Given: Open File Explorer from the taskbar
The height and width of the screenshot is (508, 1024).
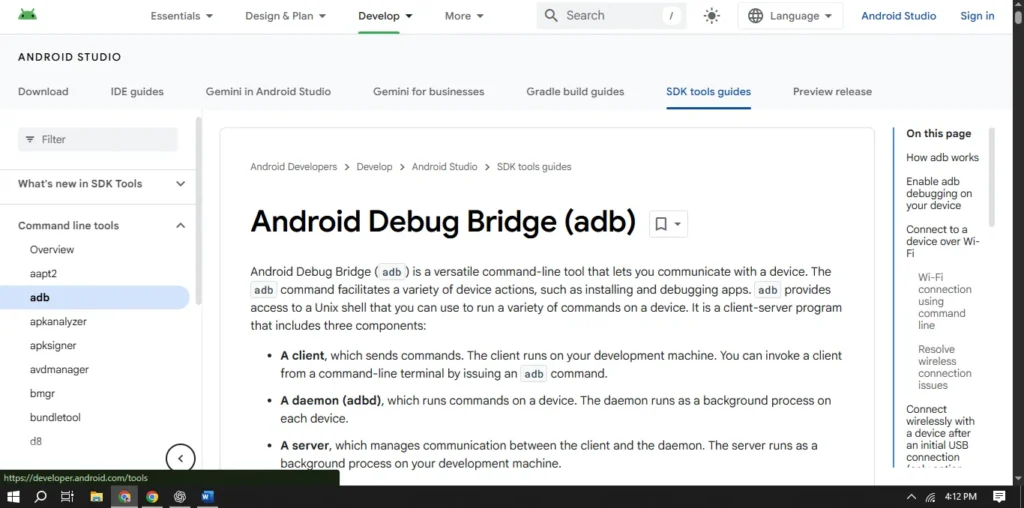Looking at the screenshot, I should pyautogui.click(x=96, y=496).
